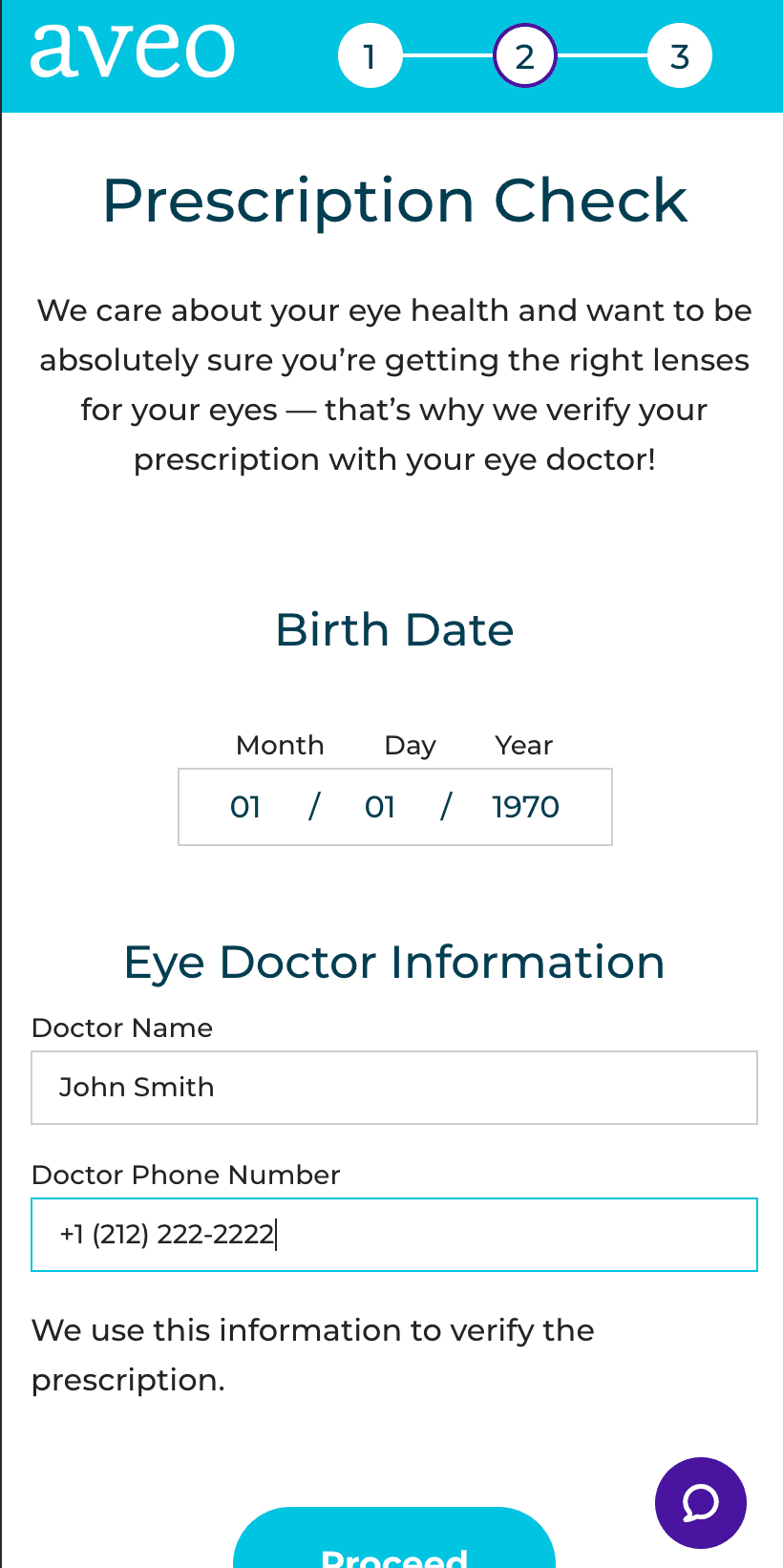Click the line between steps 2 and 3
This screenshot has width=783, height=1568.
pos(602,56)
